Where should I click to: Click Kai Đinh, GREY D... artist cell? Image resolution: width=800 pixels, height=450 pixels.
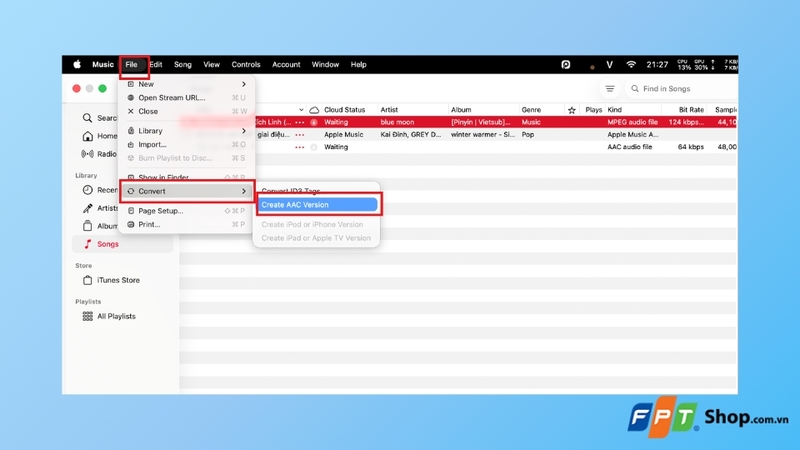coord(411,135)
